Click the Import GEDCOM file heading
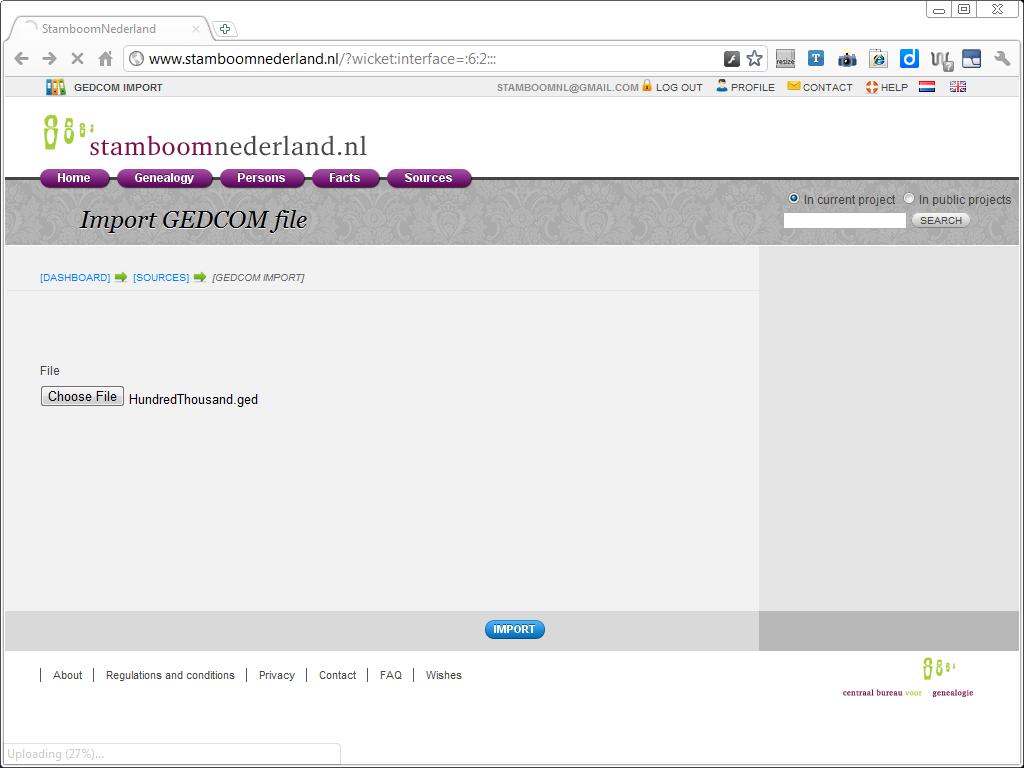1024x768 pixels. pyautogui.click(x=193, y=219)
